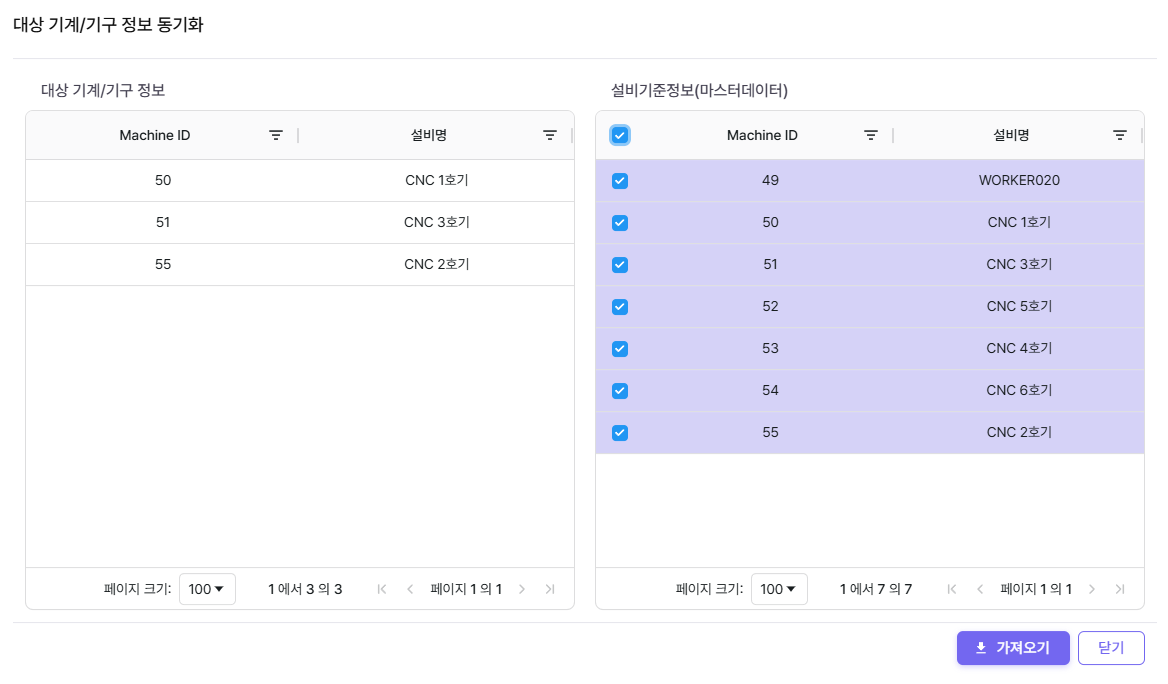1168x684 pixels.
Task: Open filter menu for left Machine ID column
Action: [x=276, y=135]
